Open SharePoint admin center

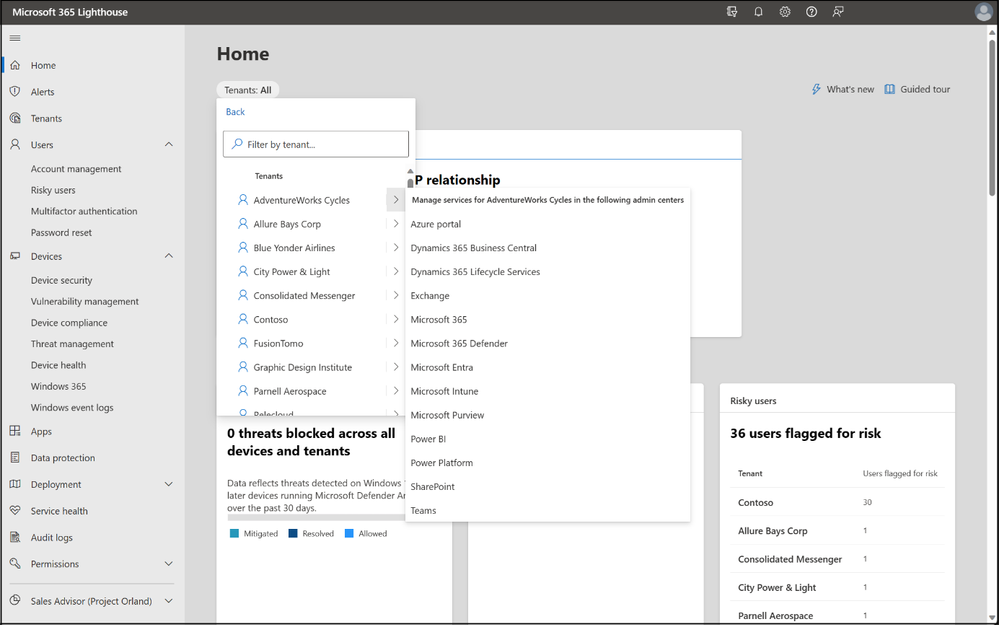[x=433, y=487]
